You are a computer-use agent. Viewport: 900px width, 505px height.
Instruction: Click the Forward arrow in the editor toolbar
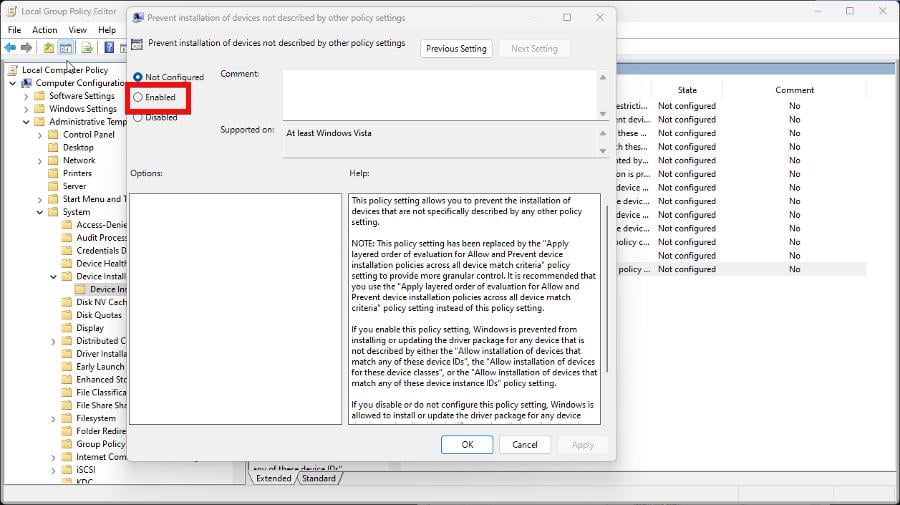pyautogui.click(x=26, y=48)
